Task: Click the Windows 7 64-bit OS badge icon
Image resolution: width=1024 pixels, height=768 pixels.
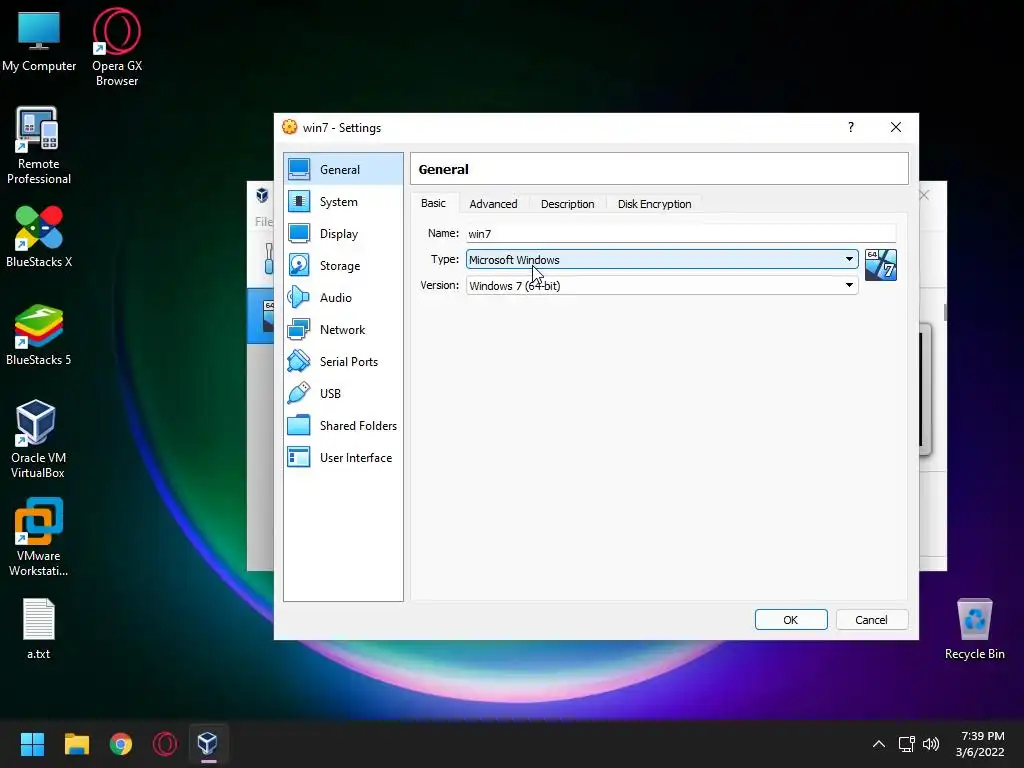Action: tap(880, 264)
